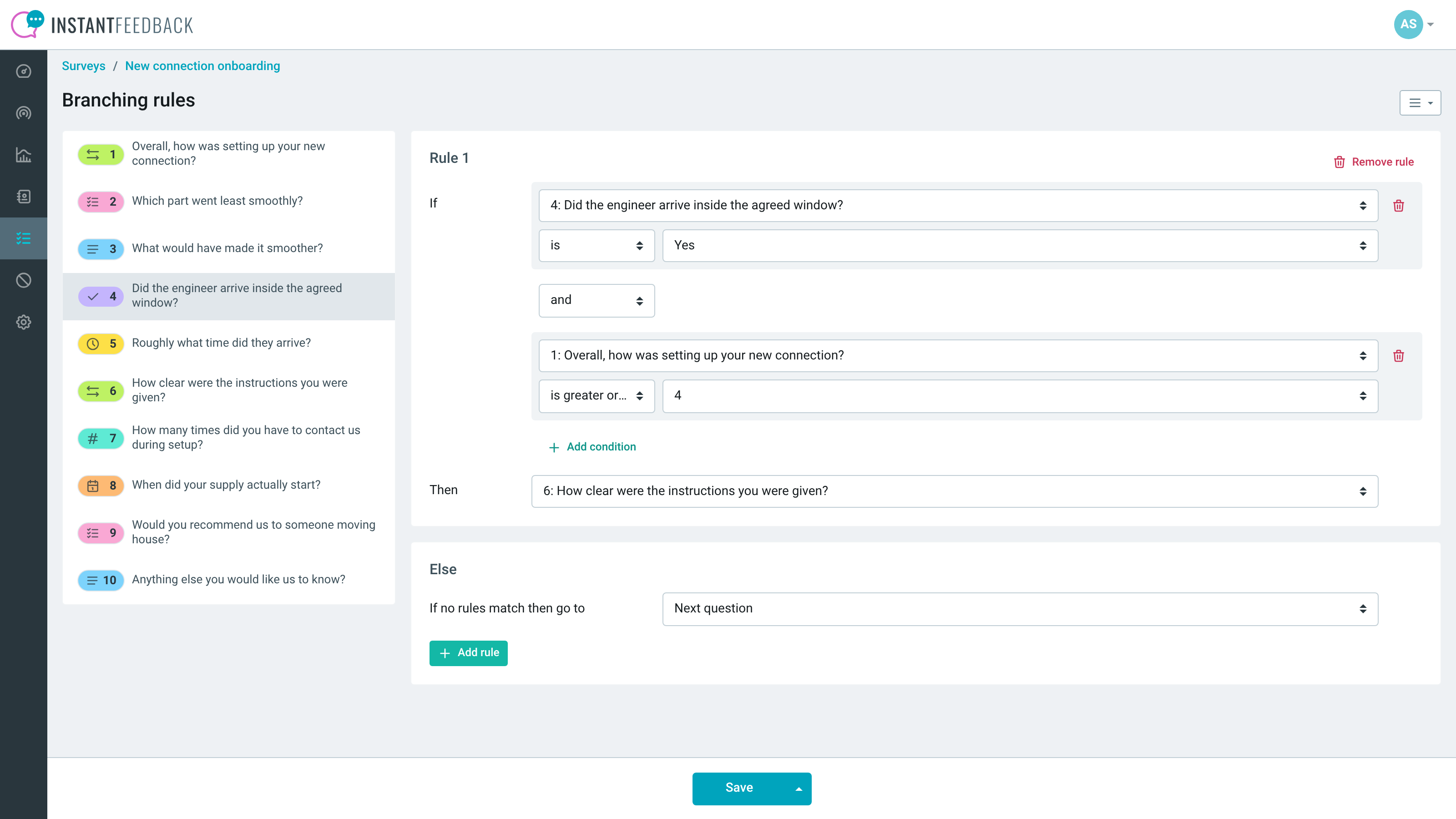Click the Add rule button
Screen dimensions: 1456x819
[x=469, y=653]
